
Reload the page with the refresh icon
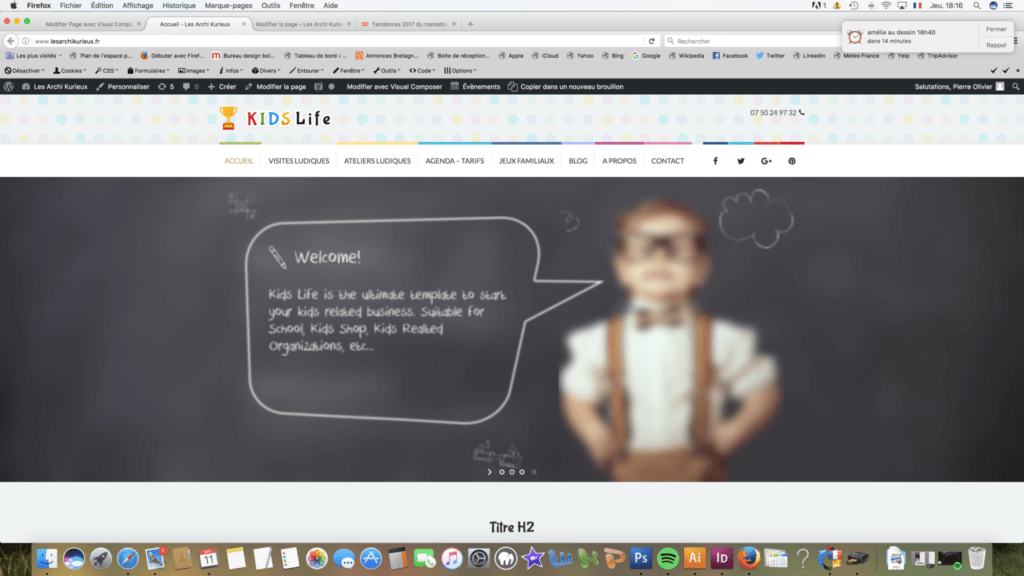coord(651,40)
